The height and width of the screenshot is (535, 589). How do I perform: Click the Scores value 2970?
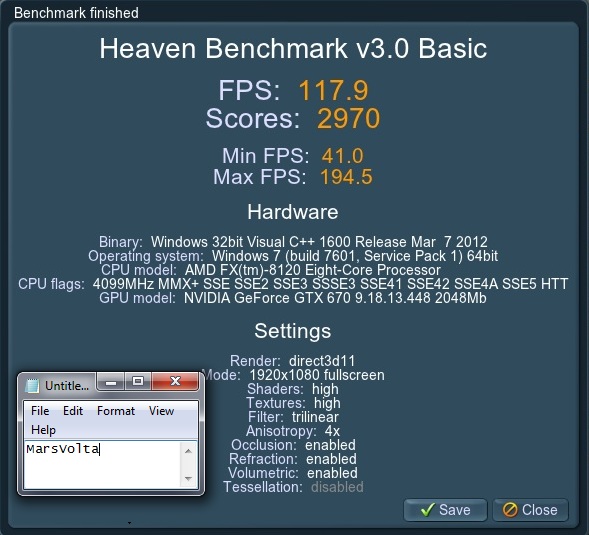coord(349,118)
